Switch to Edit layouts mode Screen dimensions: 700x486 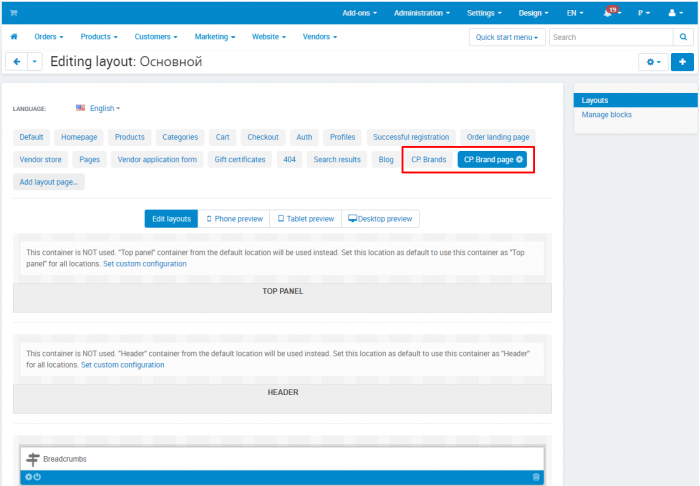pyautogui.click(x=171, y=219)
